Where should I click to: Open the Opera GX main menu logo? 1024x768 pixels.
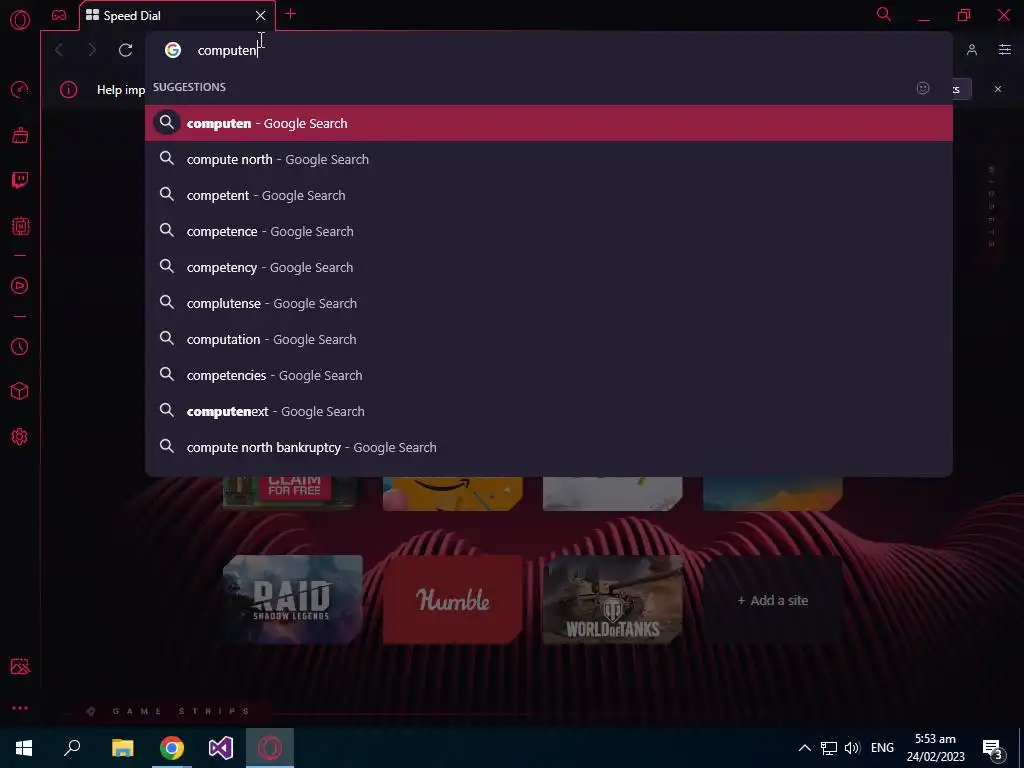[x=20, y=20]
